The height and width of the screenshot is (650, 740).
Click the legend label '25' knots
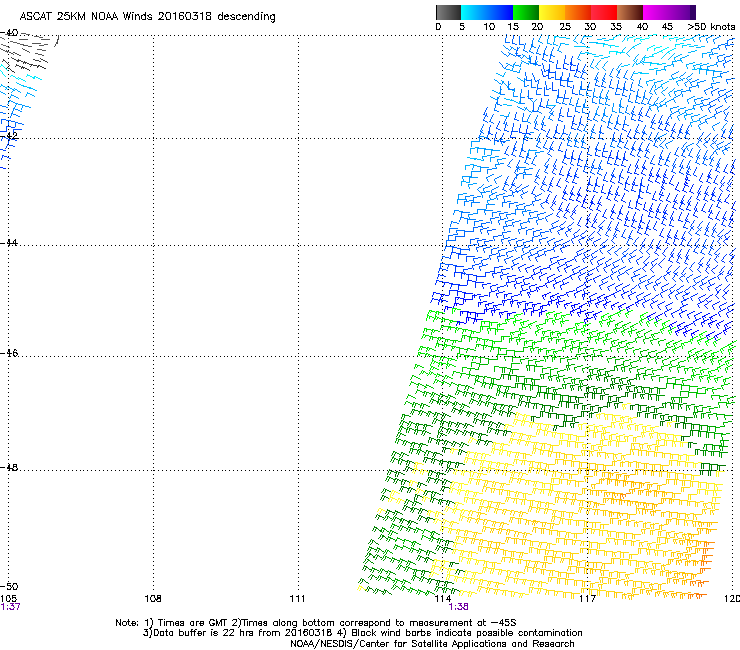[565, 27]
